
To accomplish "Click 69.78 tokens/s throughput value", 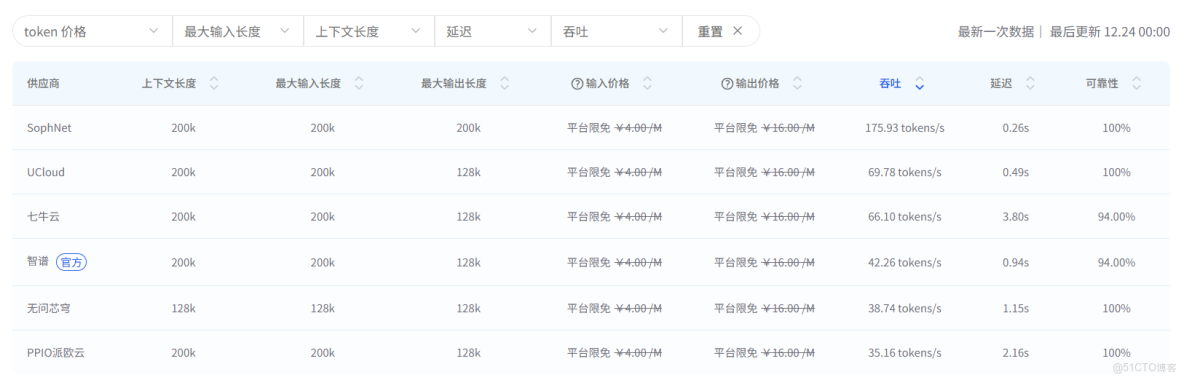I will [x=905, y=172].
